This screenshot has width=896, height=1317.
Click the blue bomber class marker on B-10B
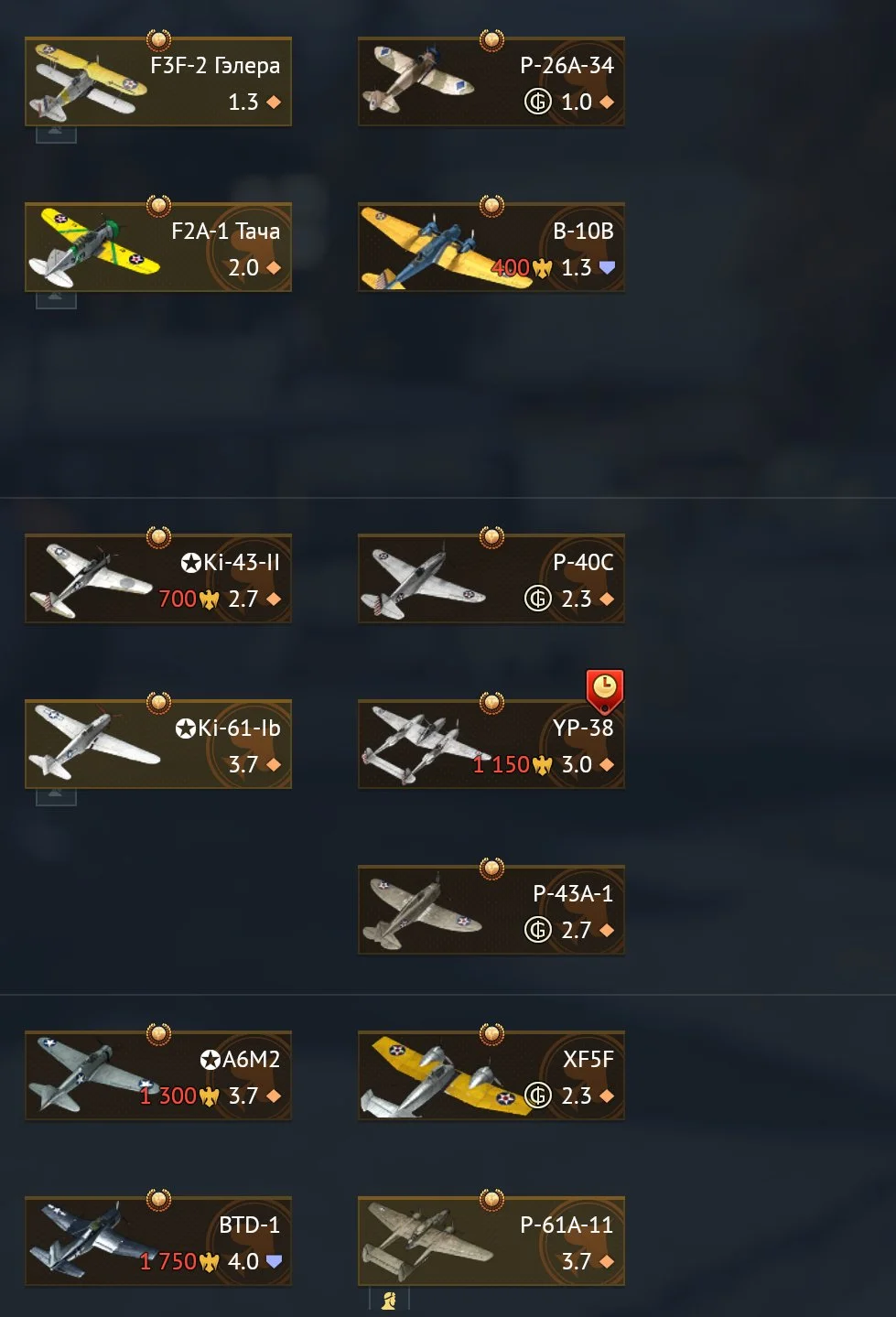coord(607,267)
